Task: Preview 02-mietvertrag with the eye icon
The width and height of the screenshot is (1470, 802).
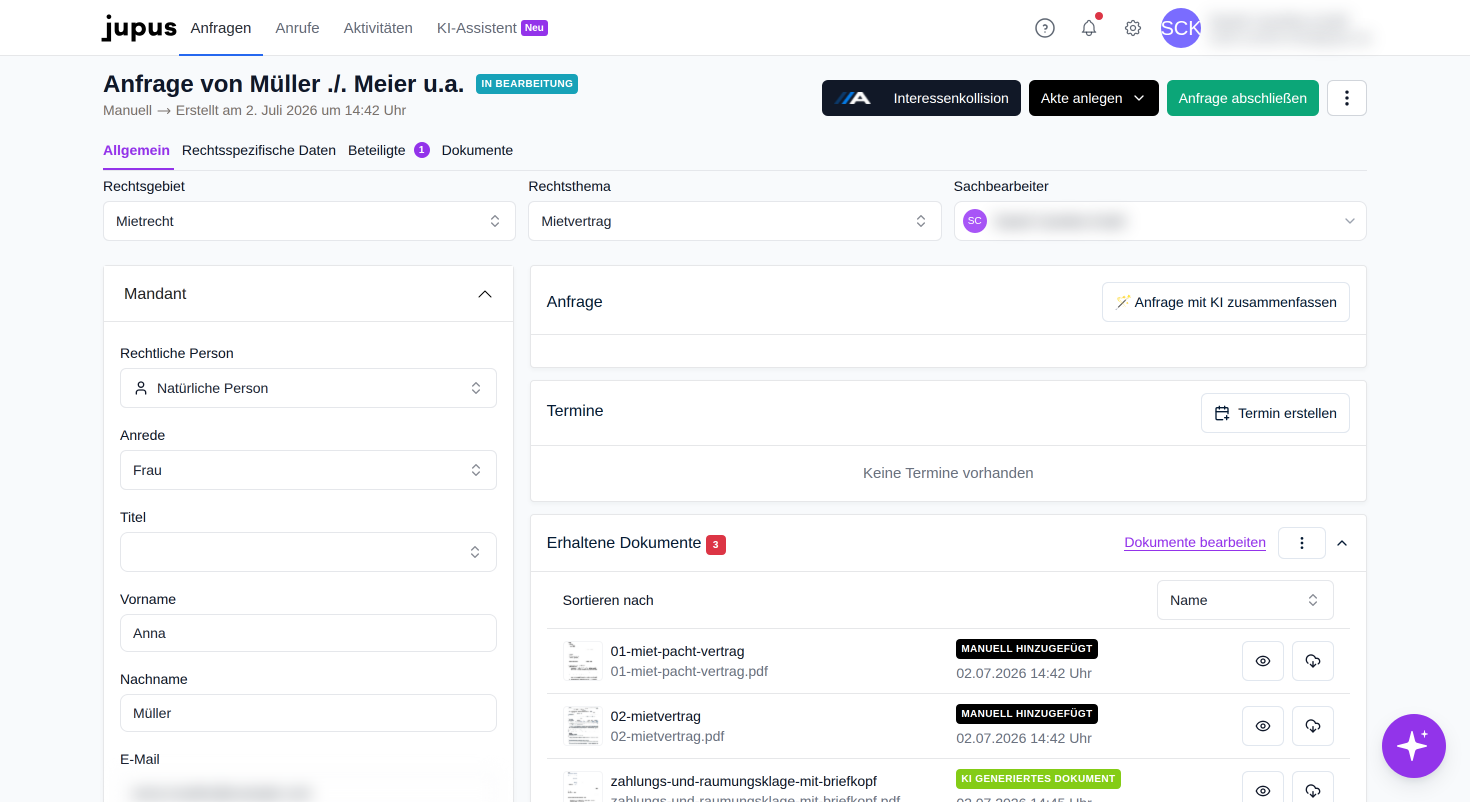Action: tap(1263, 726)
